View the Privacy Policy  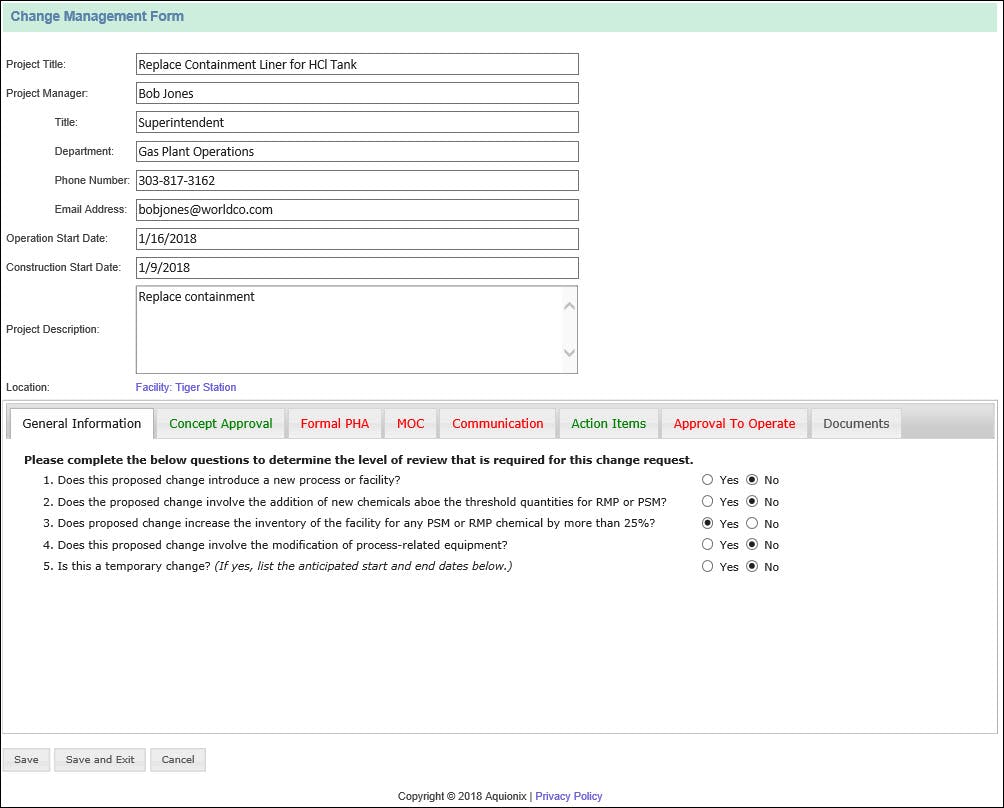pyautogui.click(x=568, y=796)
